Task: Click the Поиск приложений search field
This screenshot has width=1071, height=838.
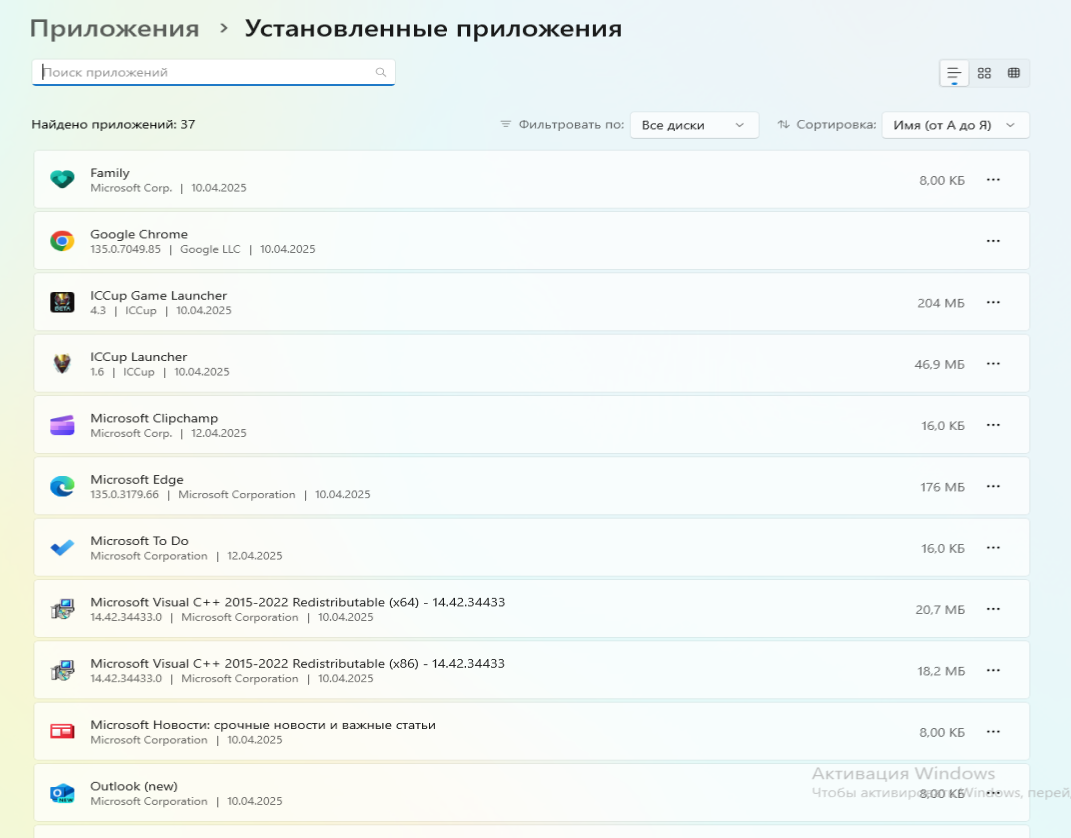Action: (213, 72)
